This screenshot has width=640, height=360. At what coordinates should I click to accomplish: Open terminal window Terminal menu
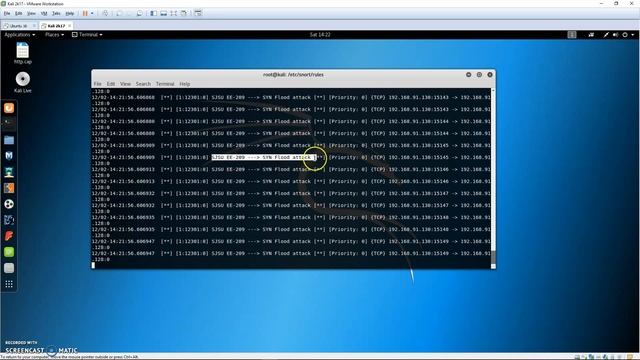pyautogui.click(x=165, y=84)
